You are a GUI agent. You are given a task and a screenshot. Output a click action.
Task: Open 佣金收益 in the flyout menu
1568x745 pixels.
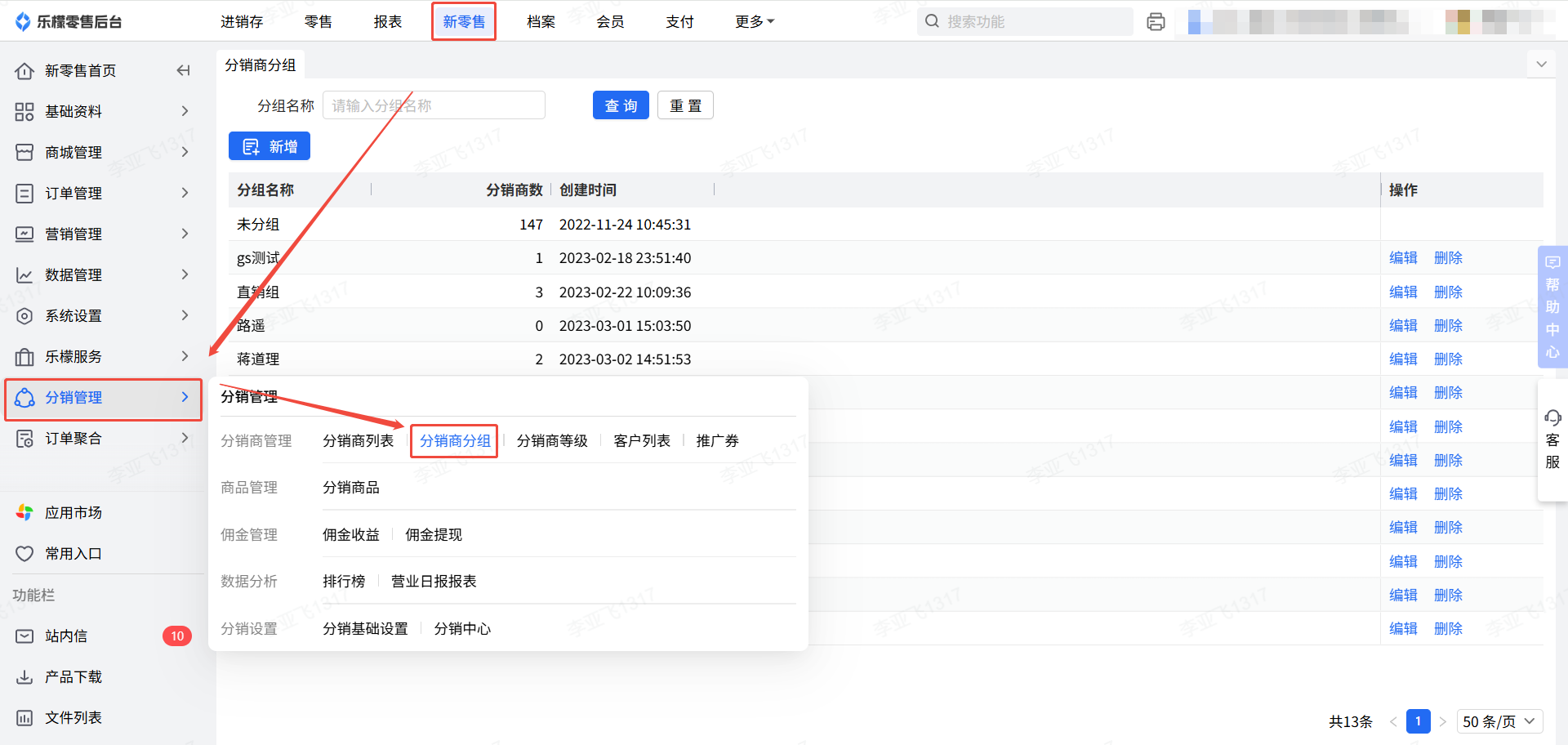(x=351, y=535)
